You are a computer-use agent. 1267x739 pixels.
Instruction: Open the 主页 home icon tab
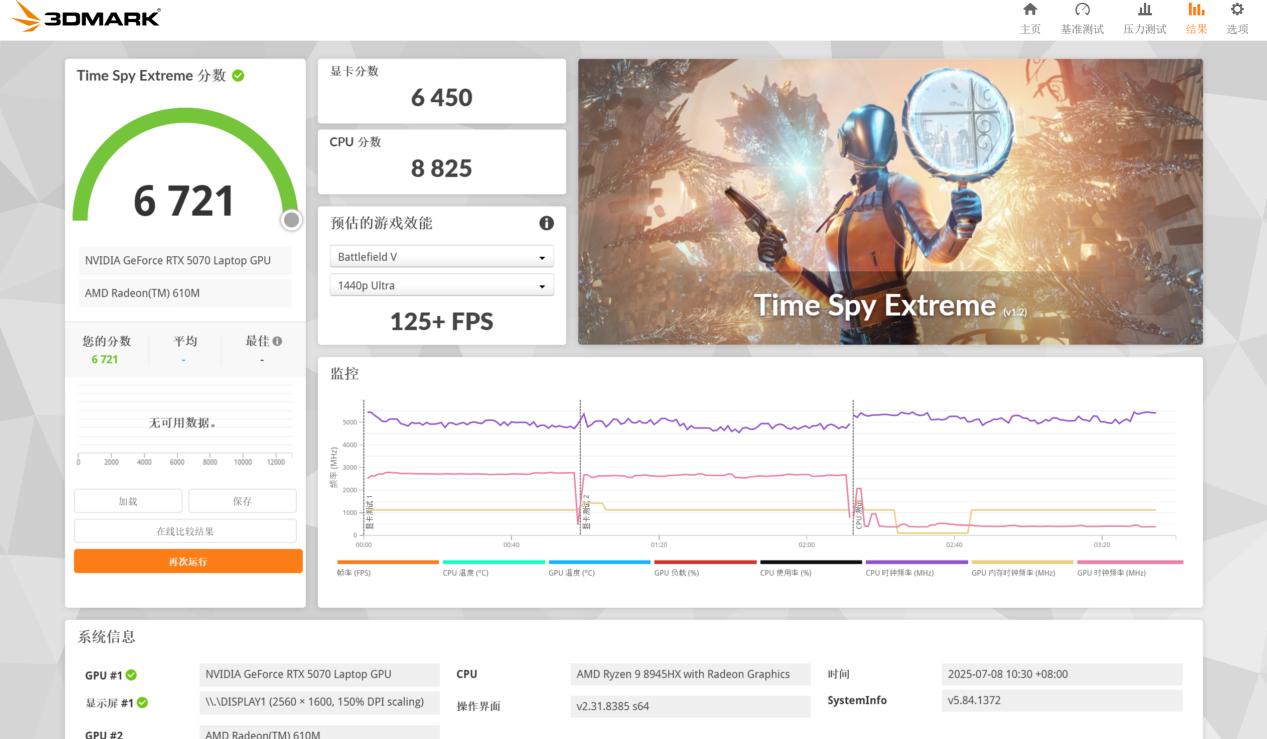1030,18
